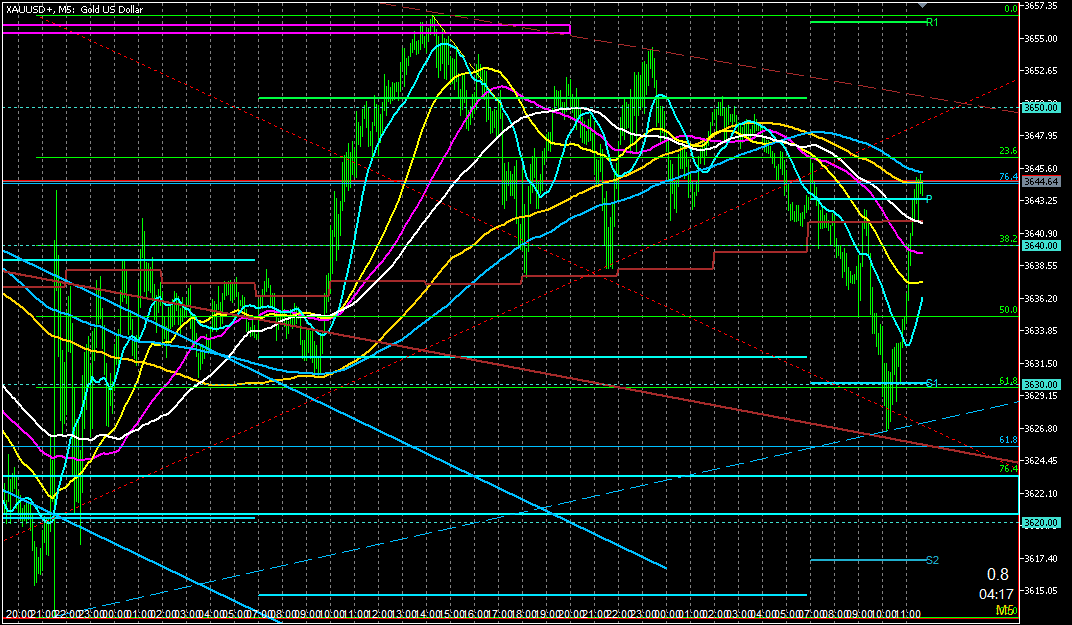Viewport: 1072px width, 625px height.
Task: Select the S2 support pivot label
Action: click(x=931, y=560)
